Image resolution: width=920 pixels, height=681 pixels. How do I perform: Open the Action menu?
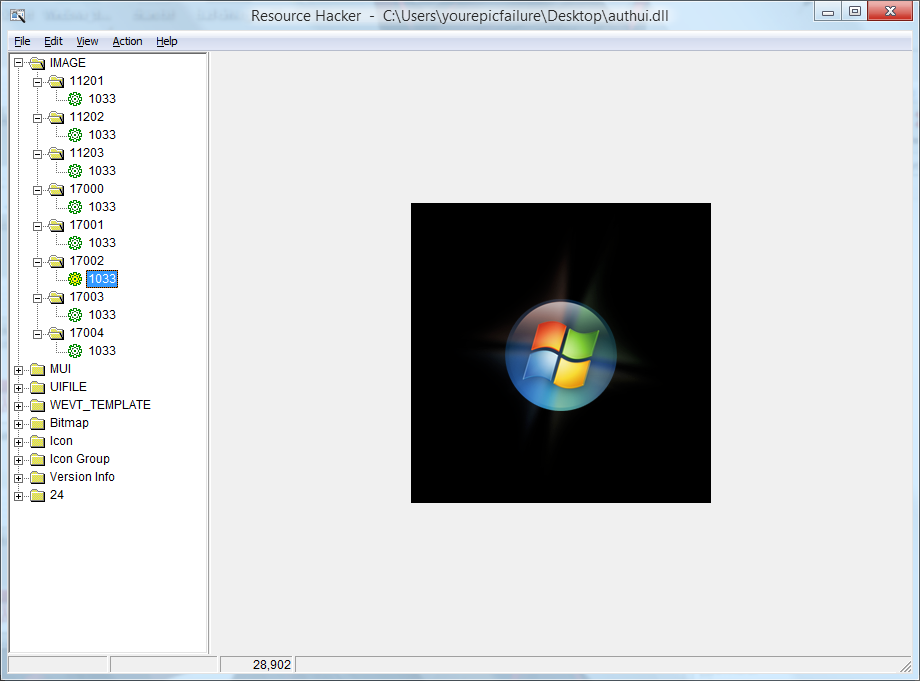click(127, 41)
